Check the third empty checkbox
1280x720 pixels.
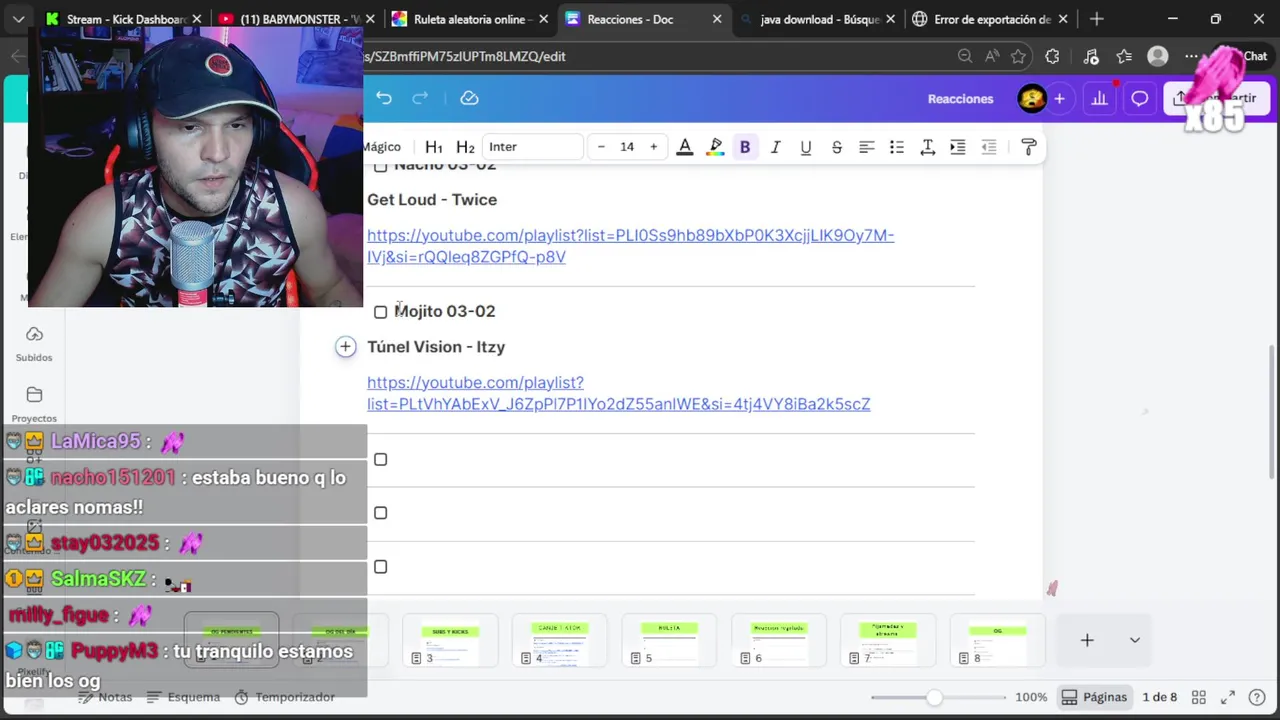[381, 567]
